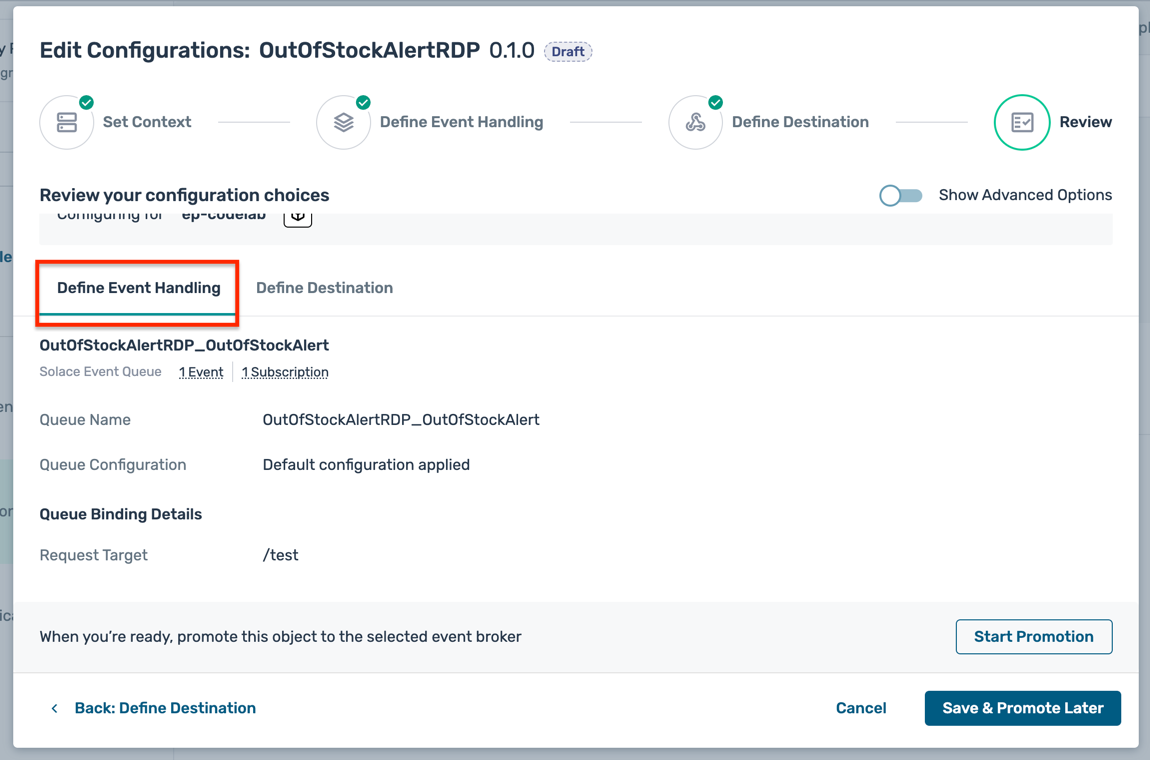The image size is (1150, 760).
Task: Click the Draft status badge
Action: point(568,51)
